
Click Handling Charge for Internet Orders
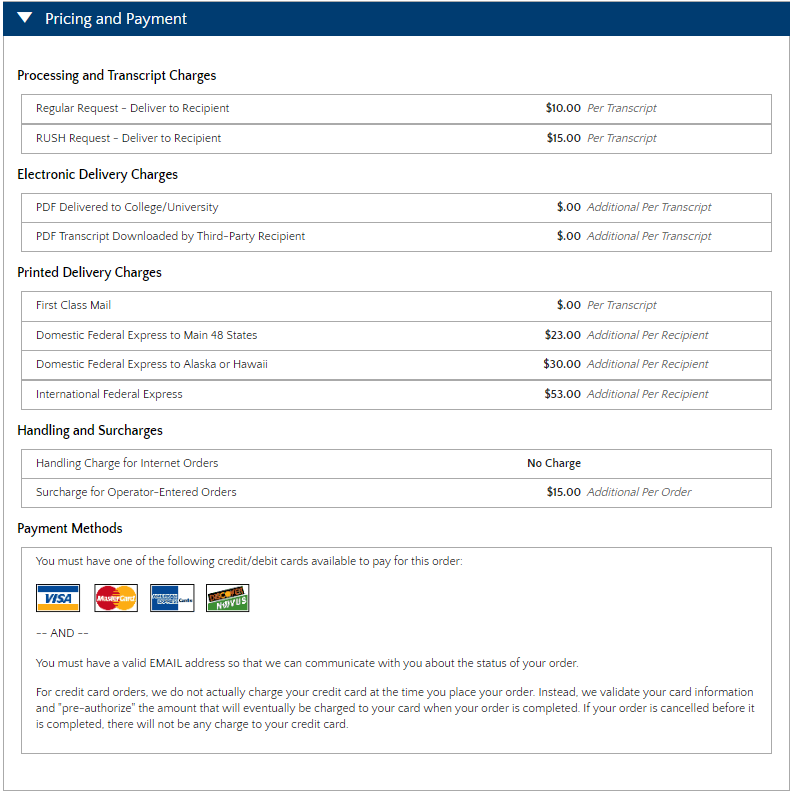pyautogui.click(x=127, y=463)
